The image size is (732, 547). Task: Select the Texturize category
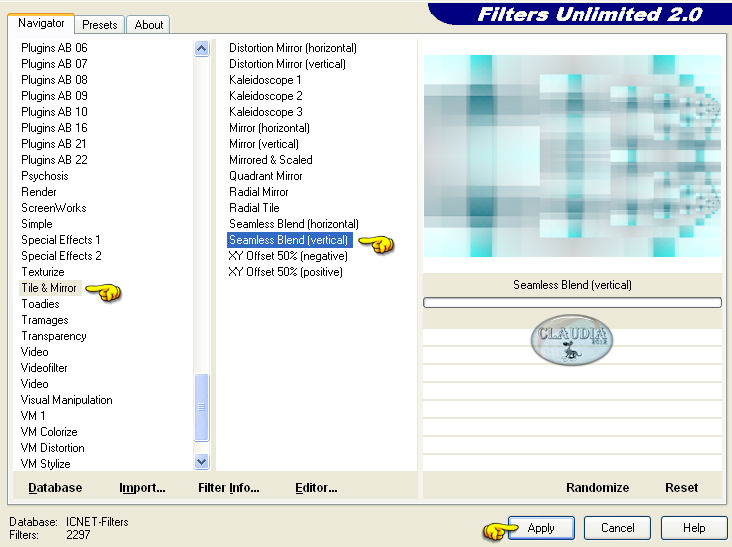coord(43,272)
